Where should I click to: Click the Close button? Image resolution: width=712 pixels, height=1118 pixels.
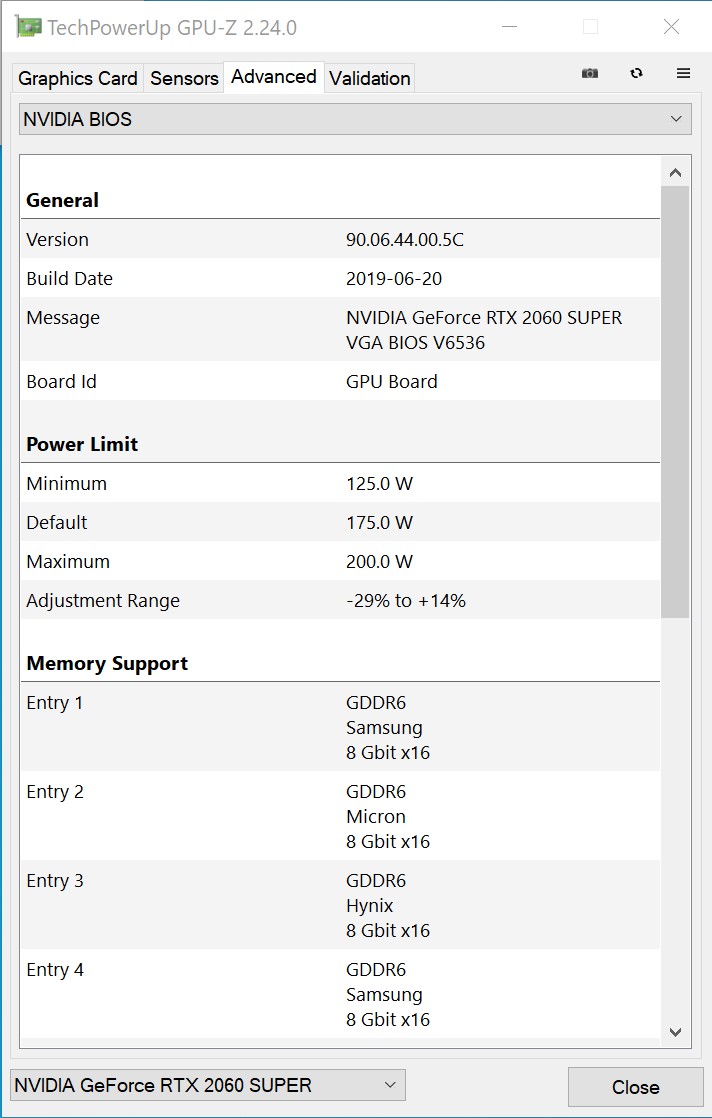[x=635, y=1087]
